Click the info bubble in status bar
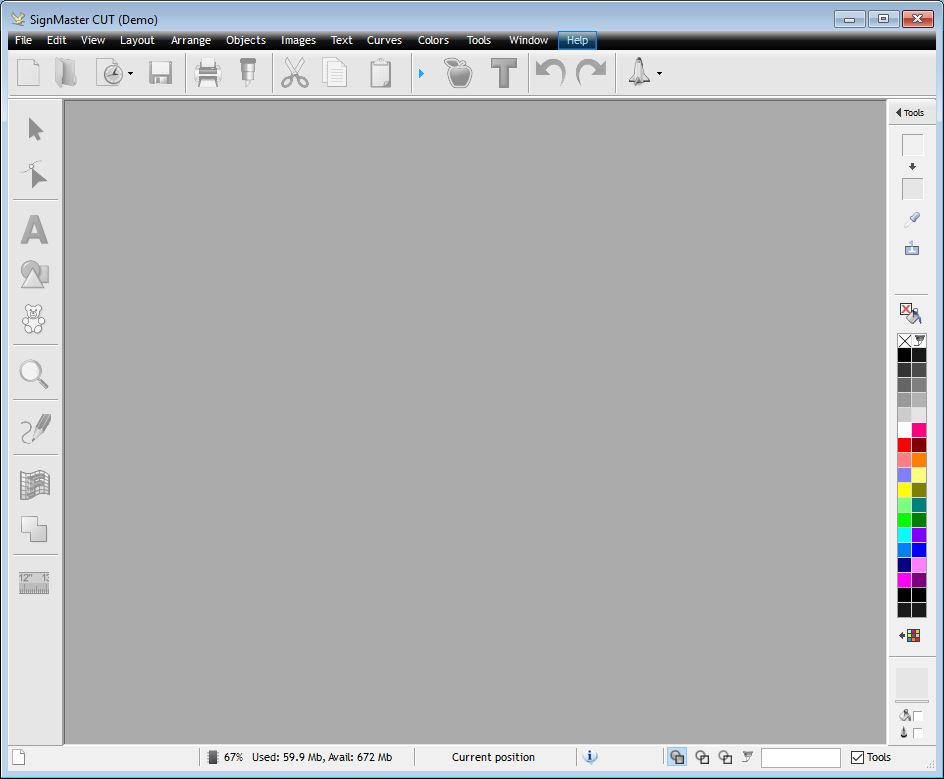Viewport: 944px width, 779px height. (x=591, y=757)
